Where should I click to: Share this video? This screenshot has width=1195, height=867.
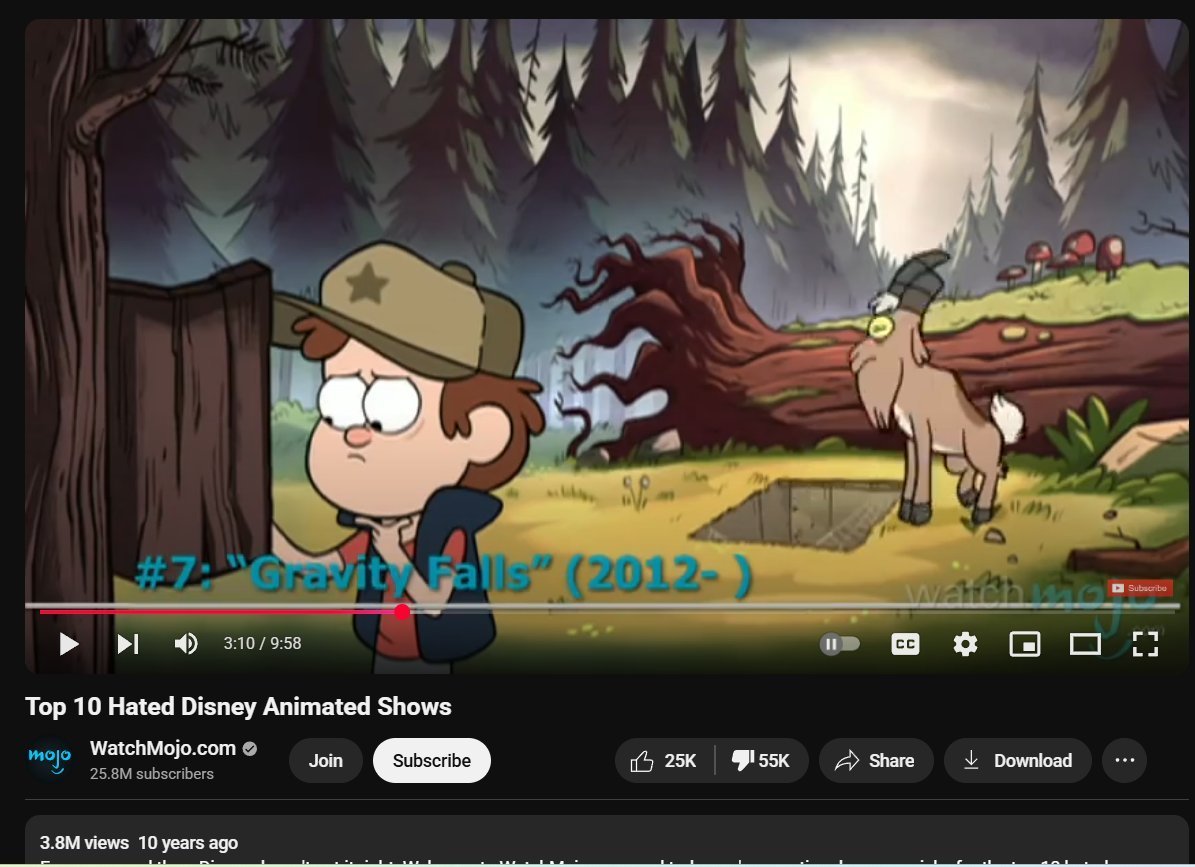point(876,760)
